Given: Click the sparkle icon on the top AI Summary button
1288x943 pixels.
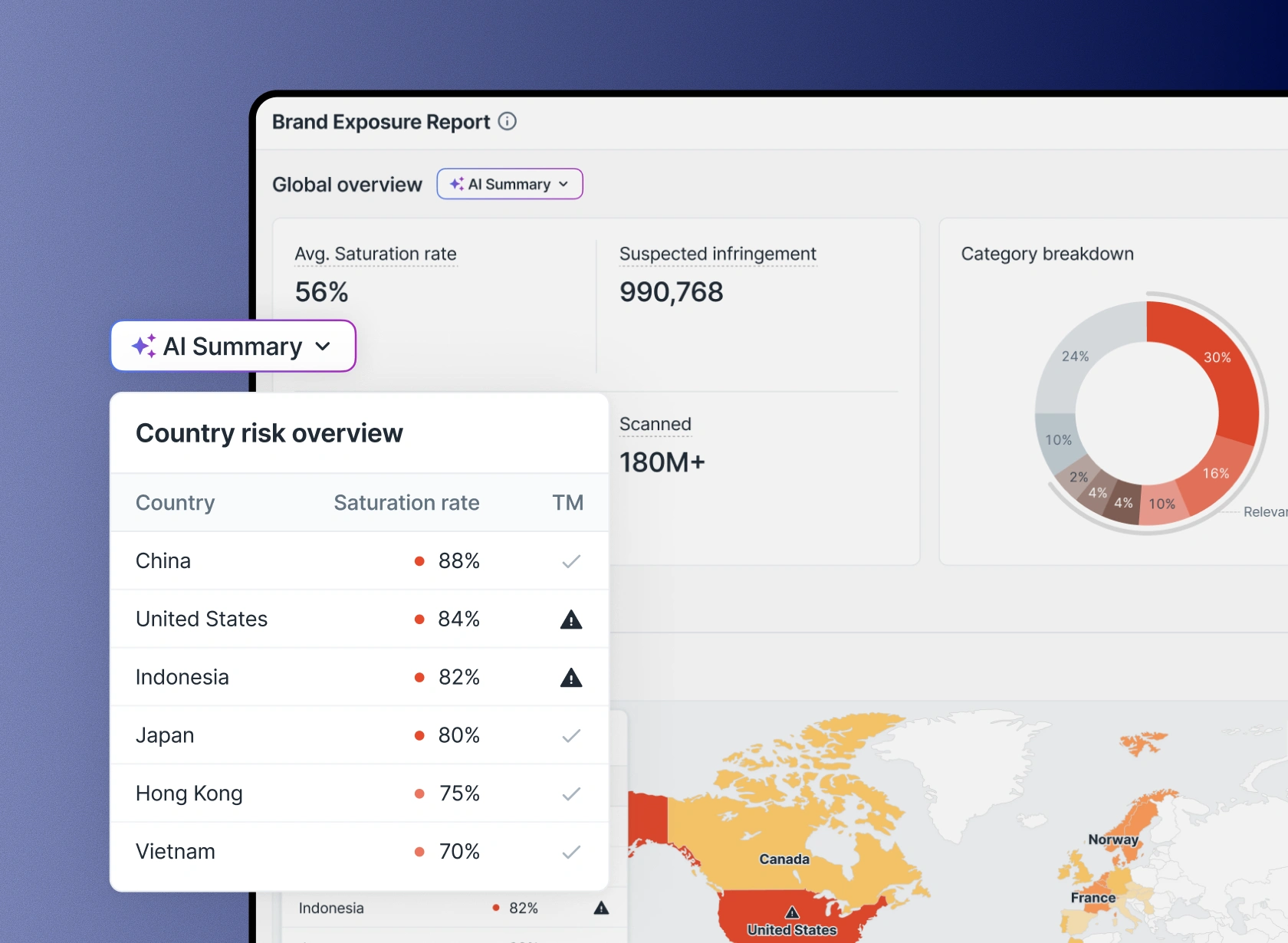Looking at the screenshot, I should pos(458,184).
